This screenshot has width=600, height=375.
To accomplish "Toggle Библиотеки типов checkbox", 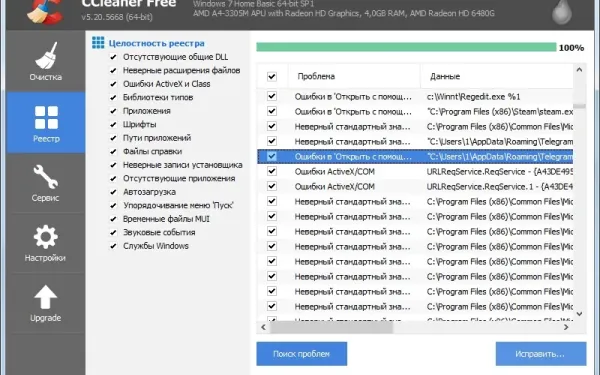I will [x=113, y=98].
